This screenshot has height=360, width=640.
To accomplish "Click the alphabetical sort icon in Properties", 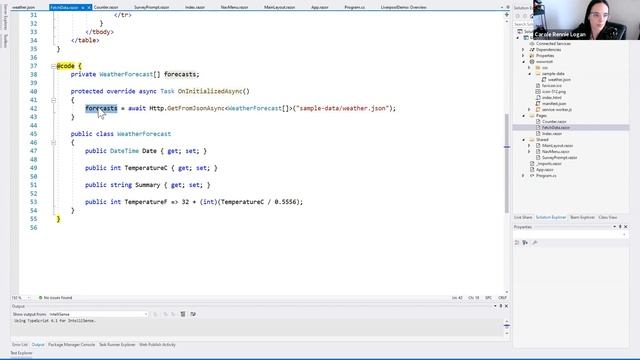I will point(525,243).
